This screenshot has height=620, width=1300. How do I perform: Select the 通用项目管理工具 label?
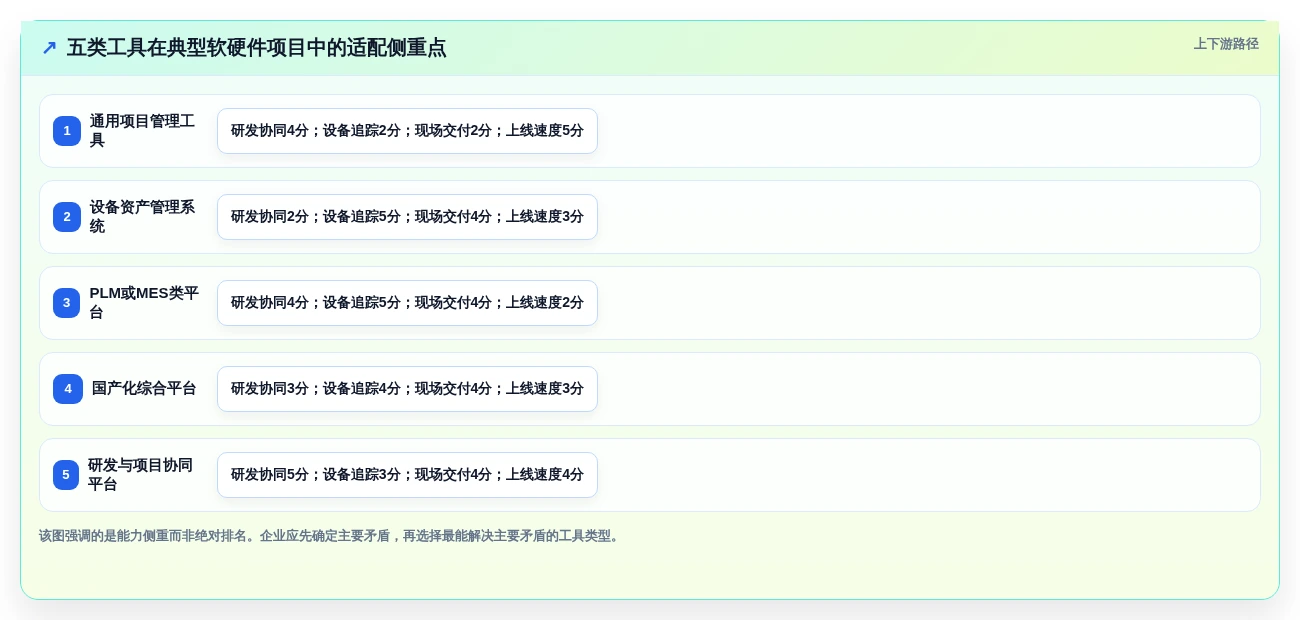pyautogui.click(x=142, y=131)
